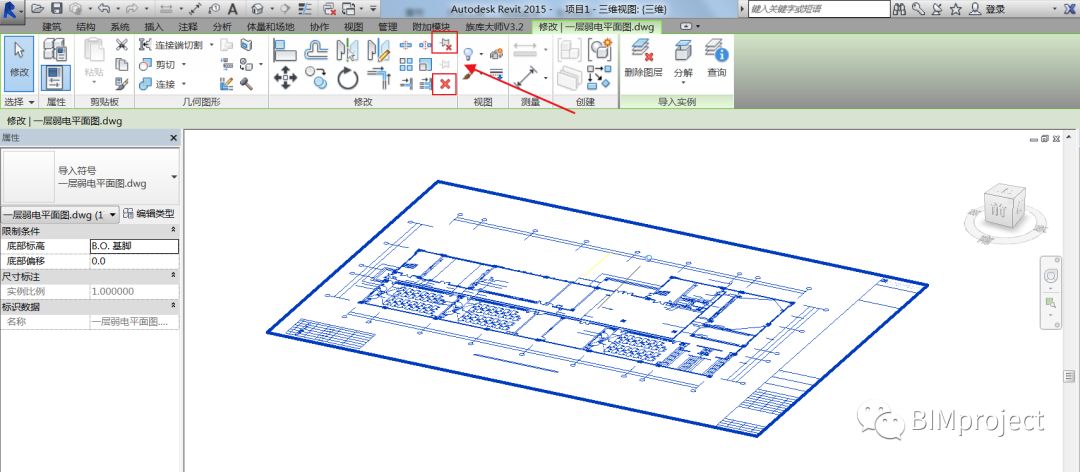Open the 视图 ribbon tab
The width and height of the screenshot is (1080, 472).
click(353, 27)
